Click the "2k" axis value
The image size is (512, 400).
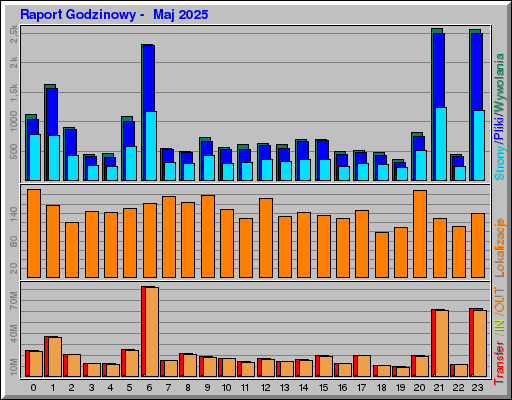click(13, 62)
